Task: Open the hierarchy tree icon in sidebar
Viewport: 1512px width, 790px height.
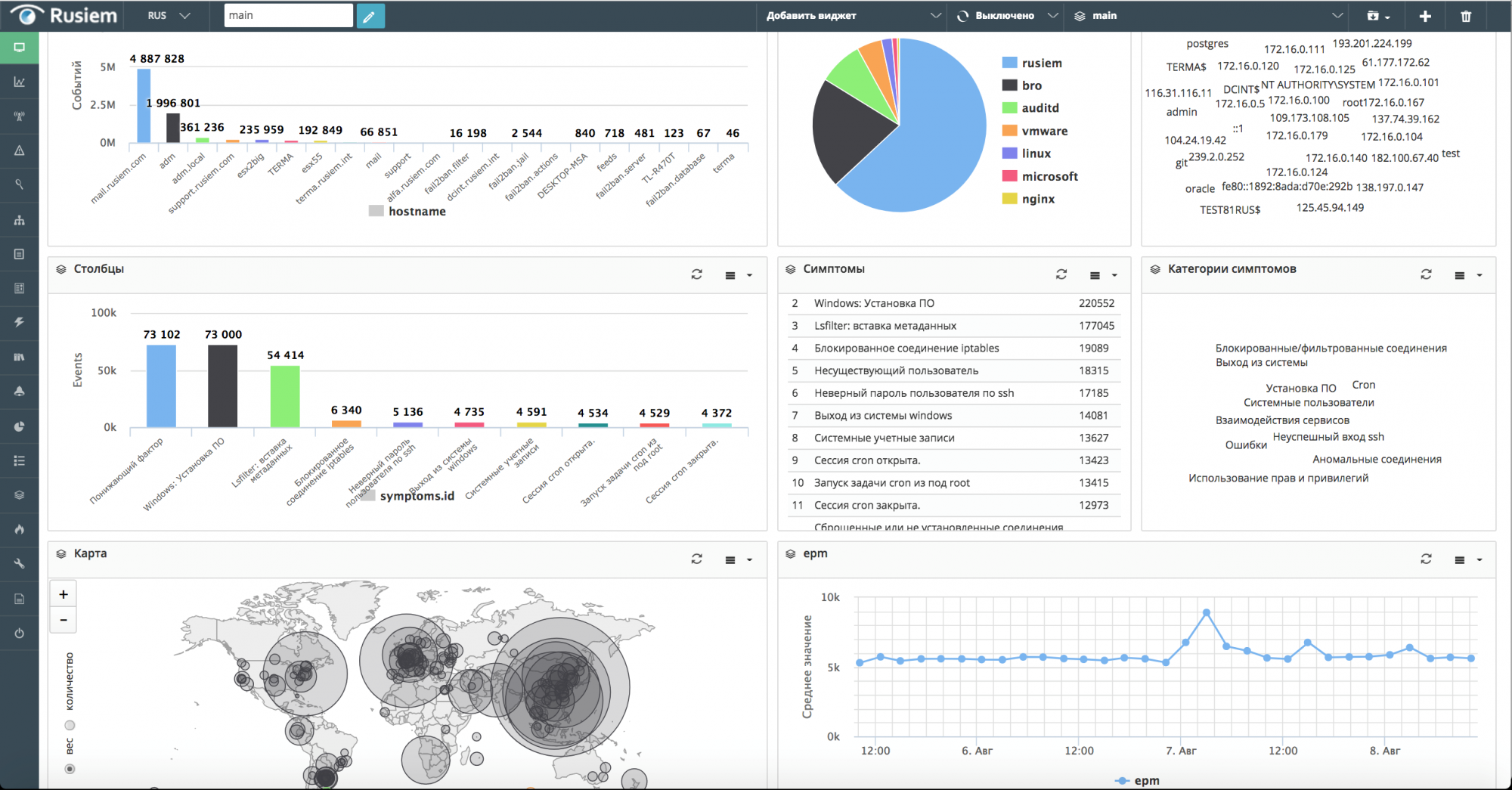Action: pyautogui.click(x=20, y=220)
